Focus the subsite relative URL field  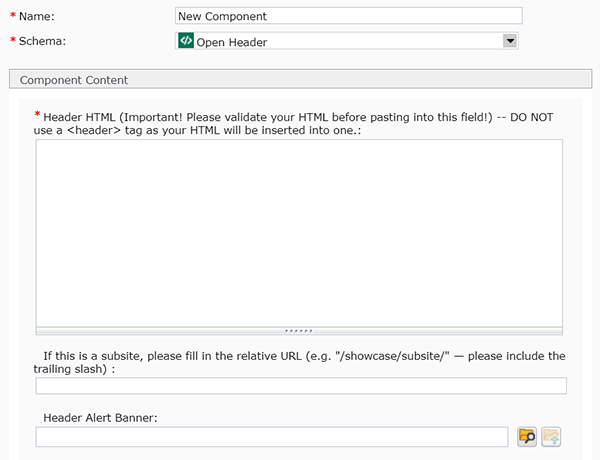click(301, 386)
